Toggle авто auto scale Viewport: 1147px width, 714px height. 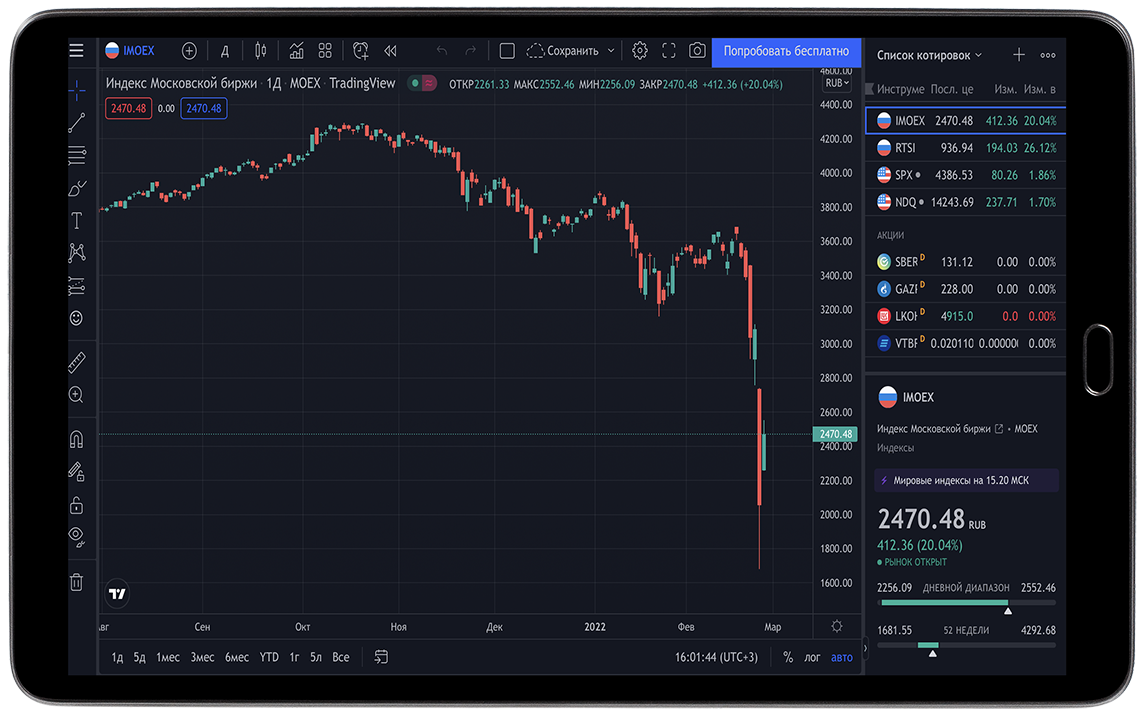(x=842, y=657)
